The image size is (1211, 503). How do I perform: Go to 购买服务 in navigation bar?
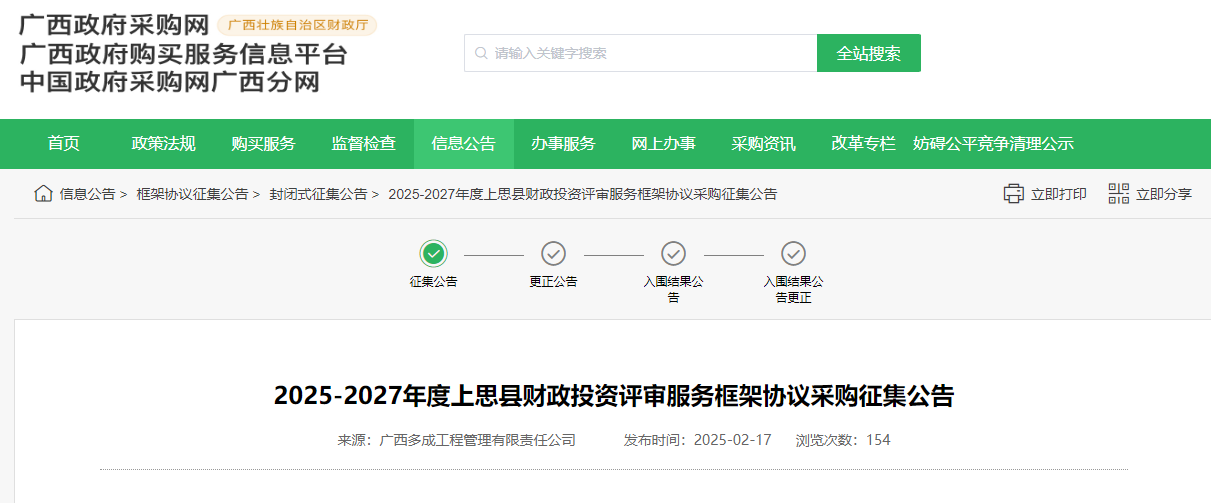[263, 144]
